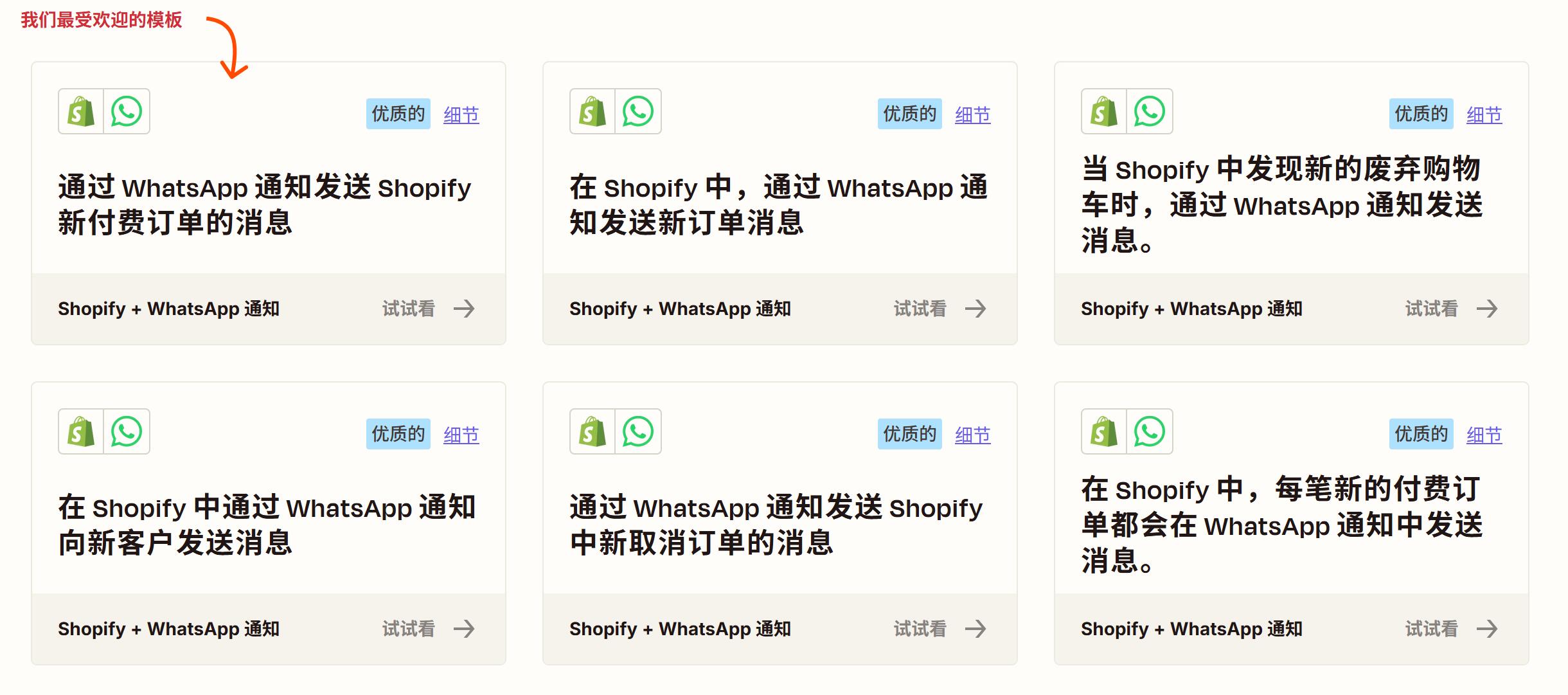Open 细节 on the new customer message template
The image size is (1568, 695).
click(x=461, y=434)
